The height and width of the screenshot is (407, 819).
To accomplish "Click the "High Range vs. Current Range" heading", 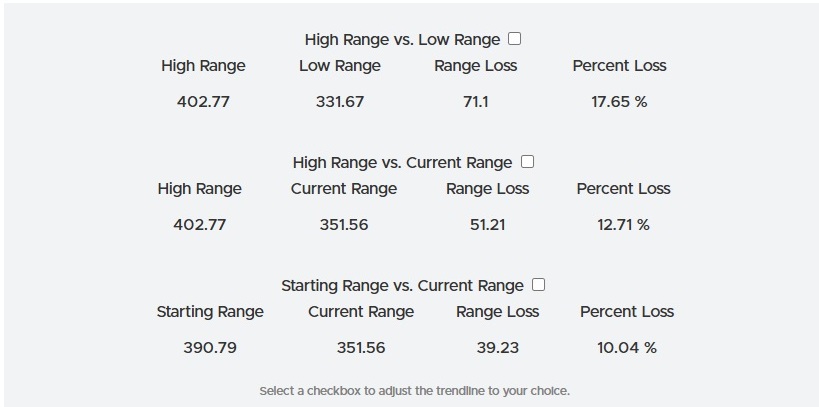I will (402, 162).
